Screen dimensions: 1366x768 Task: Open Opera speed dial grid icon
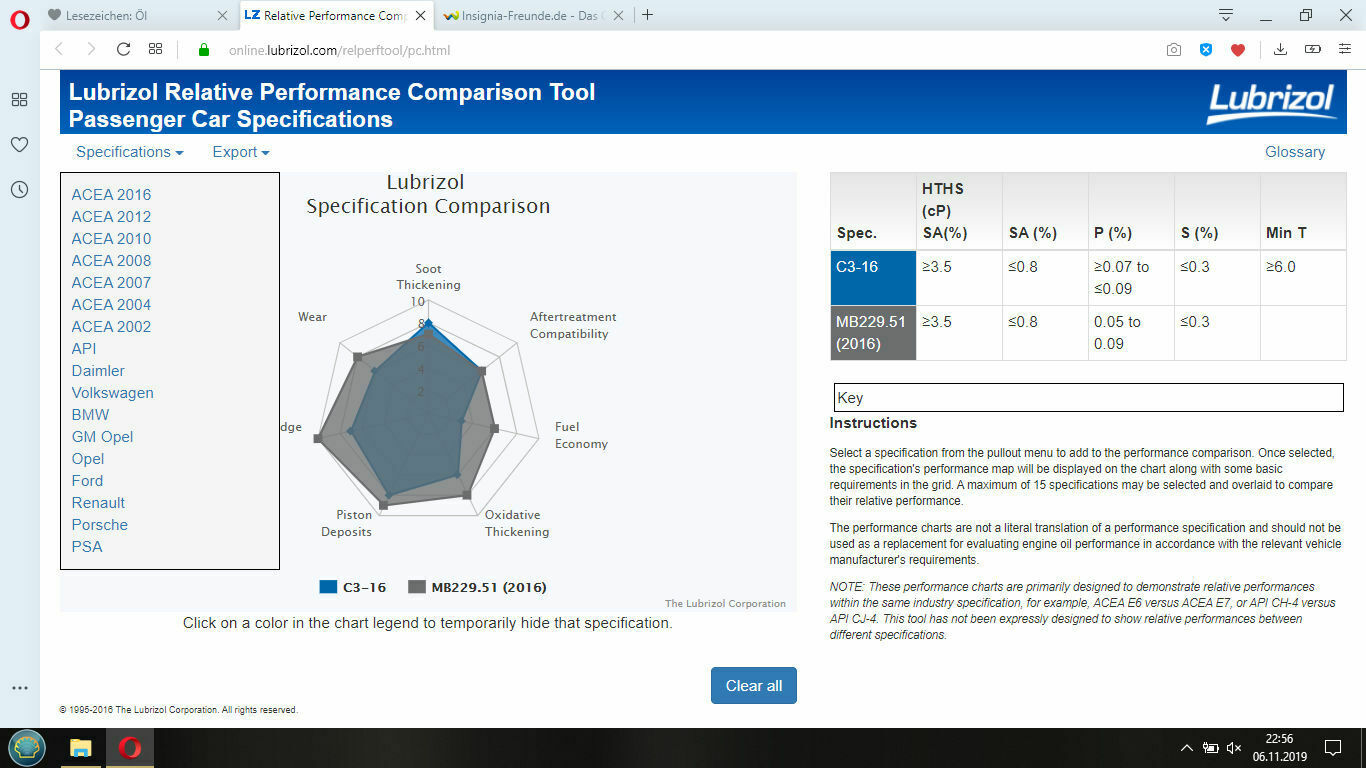click(155, 49)
